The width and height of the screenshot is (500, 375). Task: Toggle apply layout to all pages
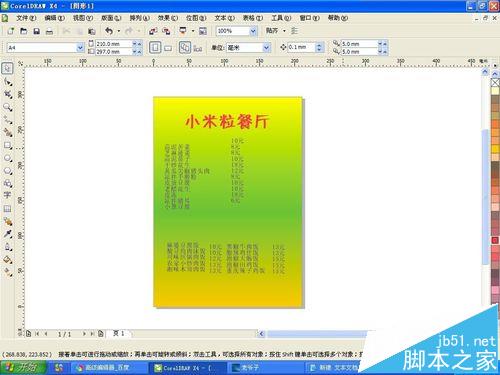pyautogui.click(x=185, y=48)
